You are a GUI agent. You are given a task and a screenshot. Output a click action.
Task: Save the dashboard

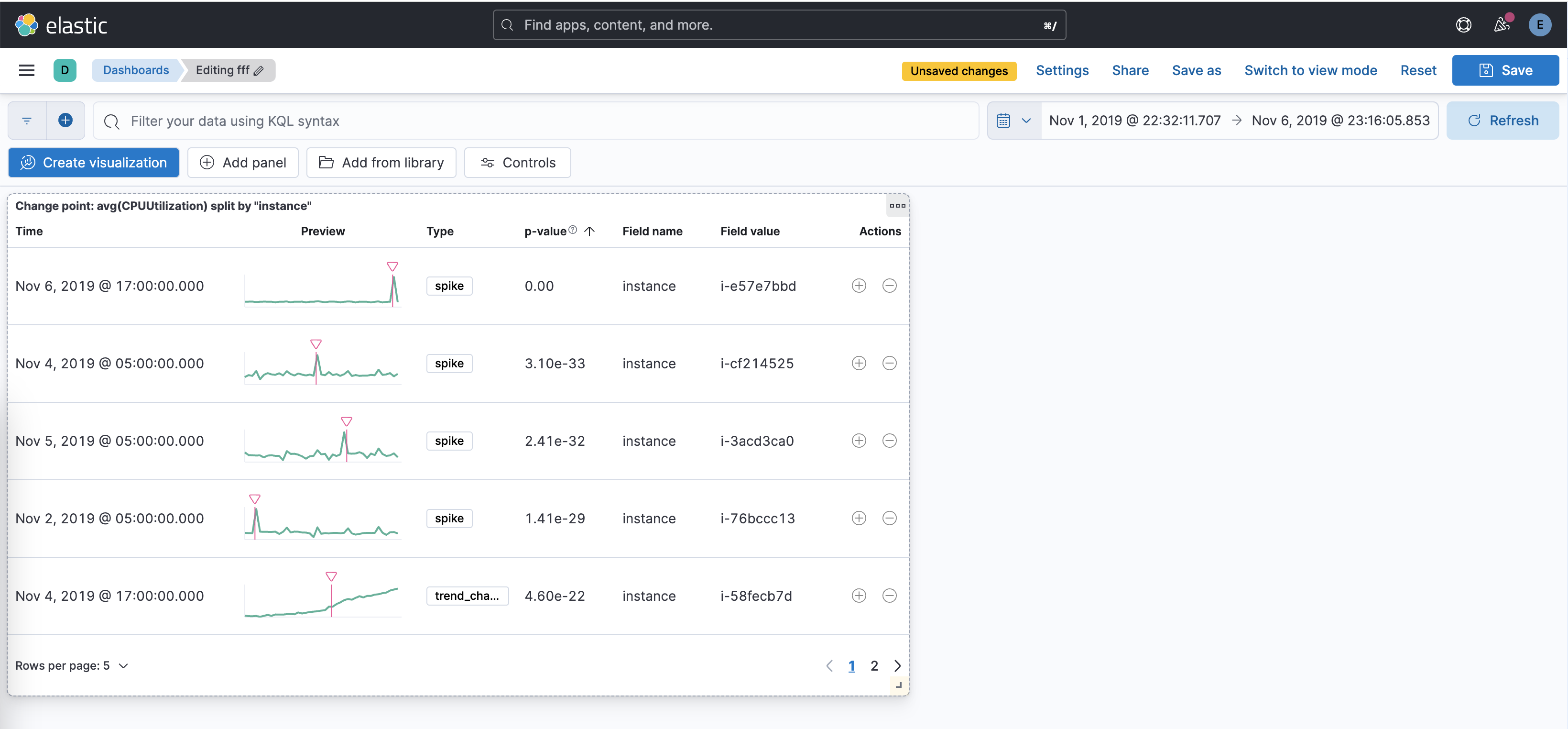click(x=1505, y=70)
